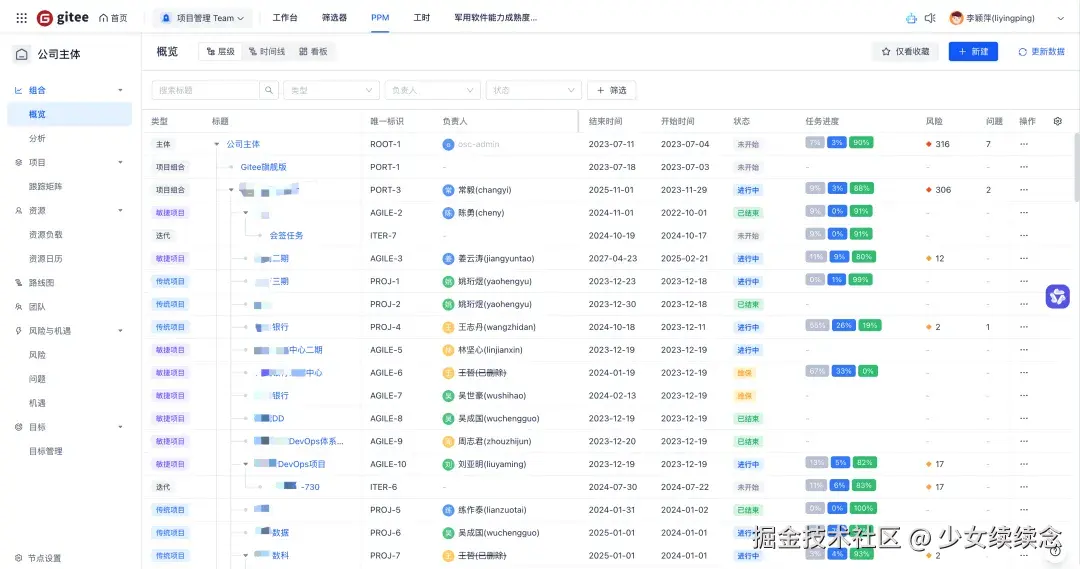Click 90% green progress in ROOT-1 row
Screen dimensions: 1080x569
point(861,143)
